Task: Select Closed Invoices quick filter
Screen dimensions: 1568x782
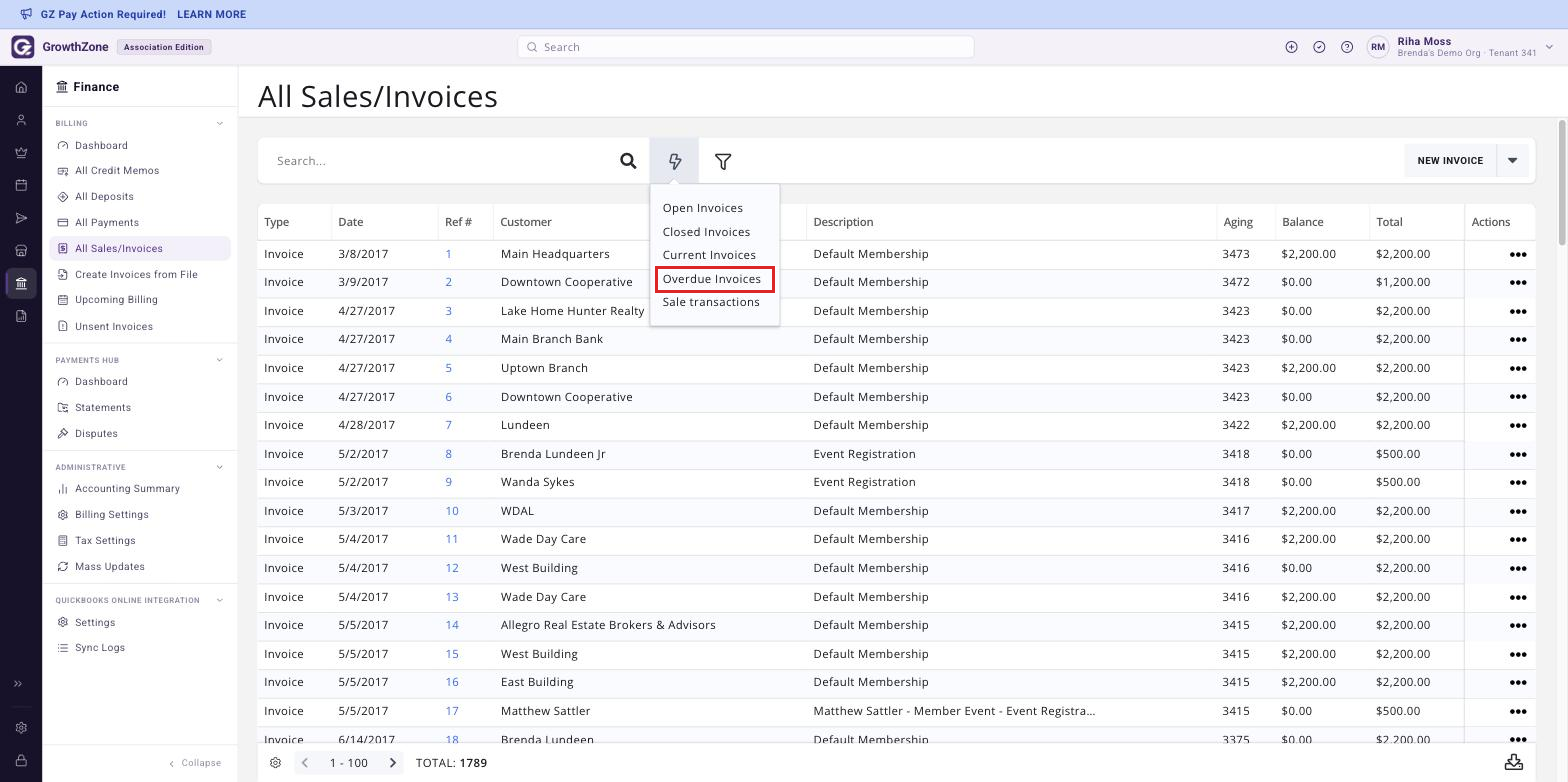Action: [706, 232]
